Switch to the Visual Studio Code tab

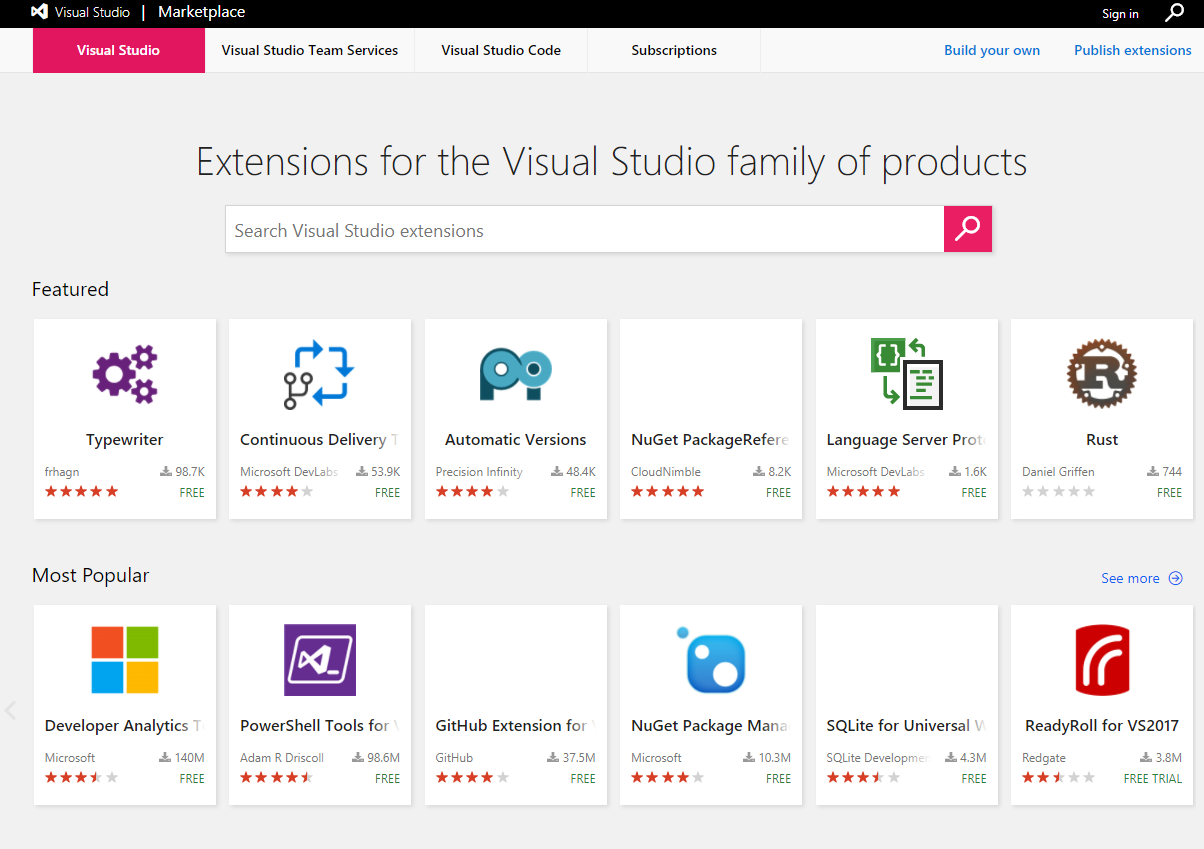click(x=501, y=50)
